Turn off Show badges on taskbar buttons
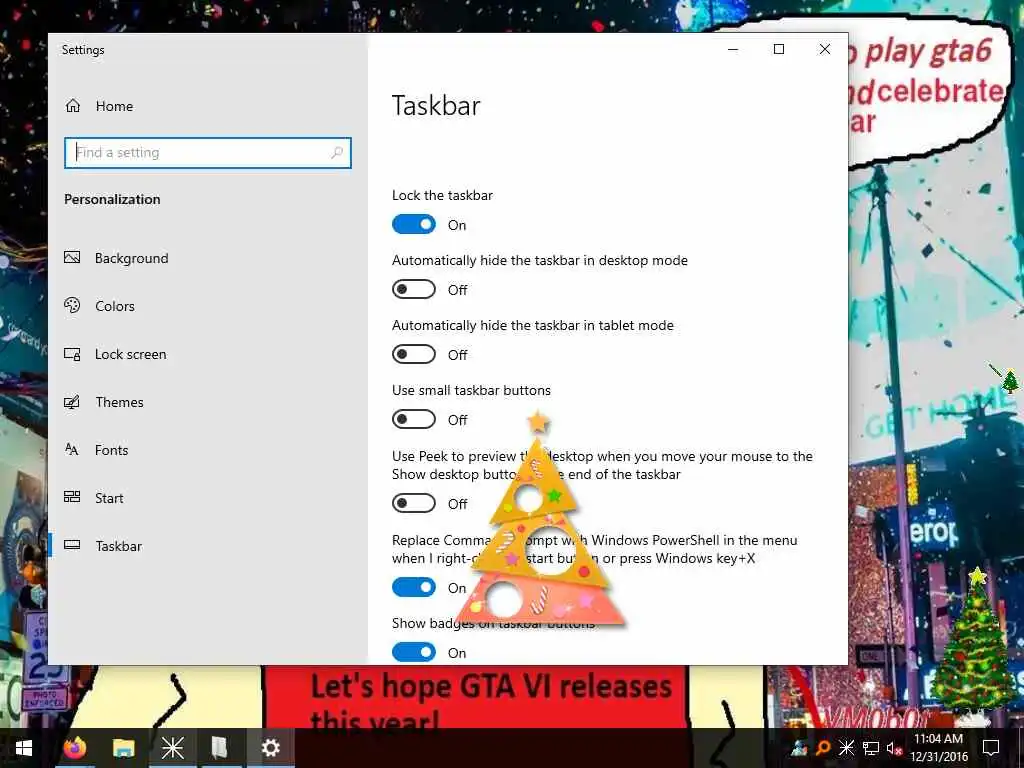This screenshot has height=768, width=1024. coord(413,652)
